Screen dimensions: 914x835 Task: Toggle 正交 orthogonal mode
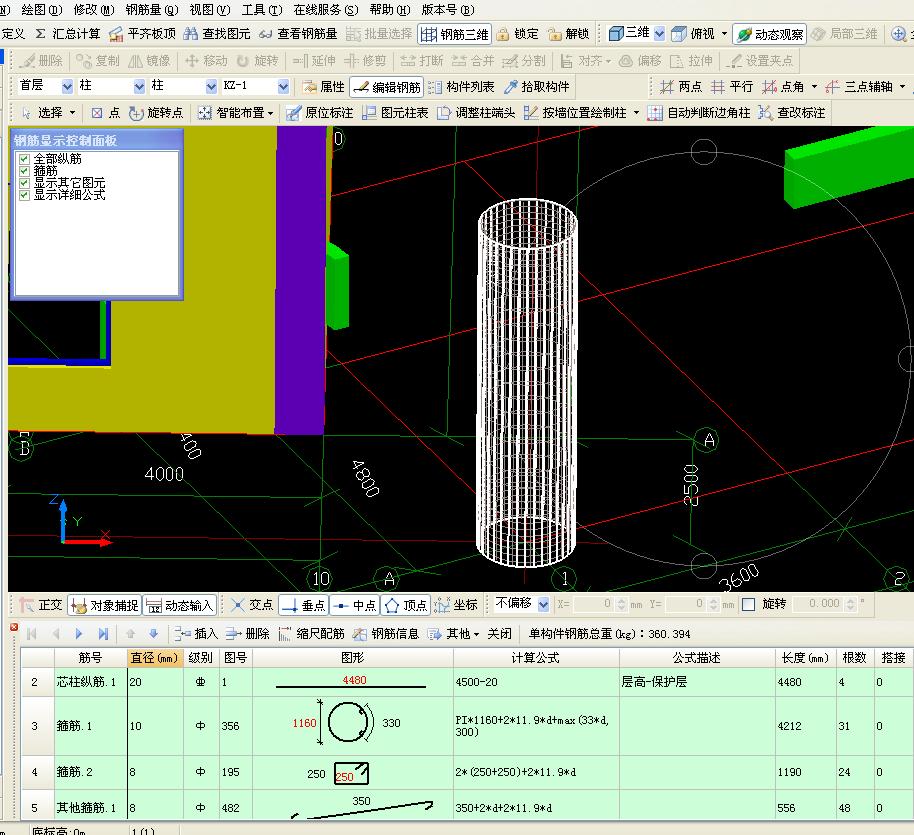pyautogui.click(x=41, y=605)
